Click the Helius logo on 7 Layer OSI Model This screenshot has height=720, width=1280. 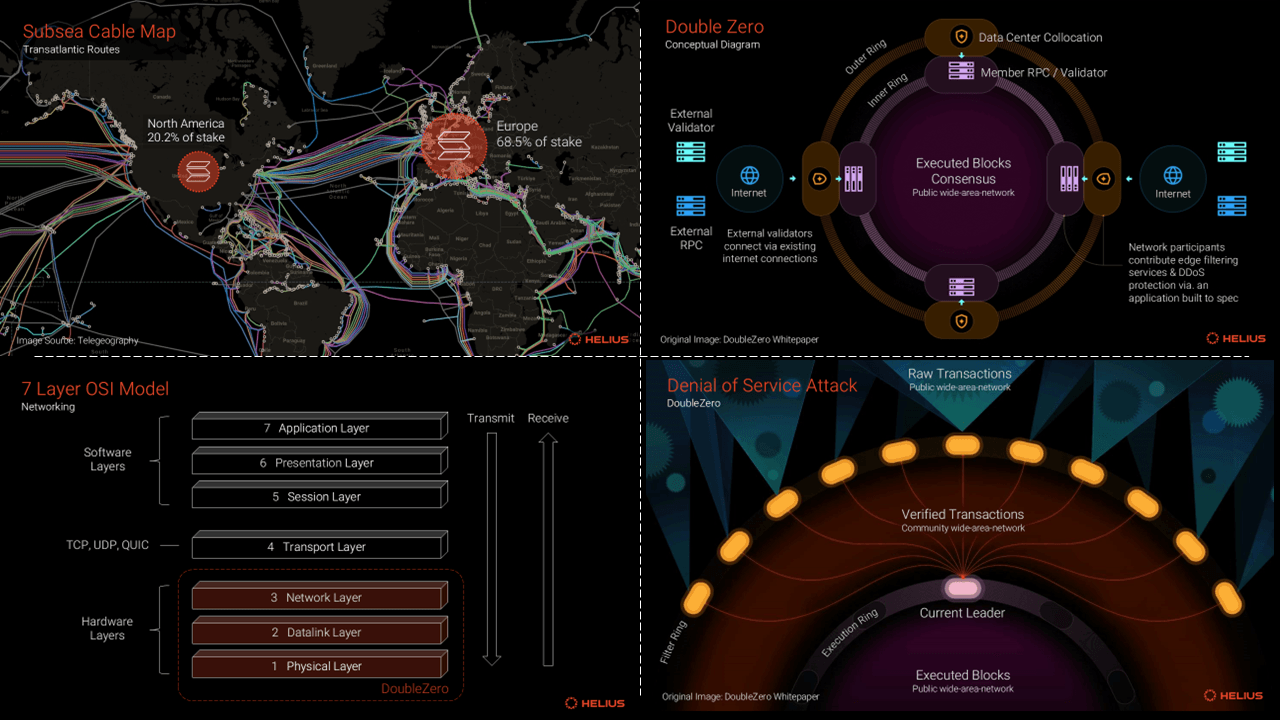click(595, 703)
